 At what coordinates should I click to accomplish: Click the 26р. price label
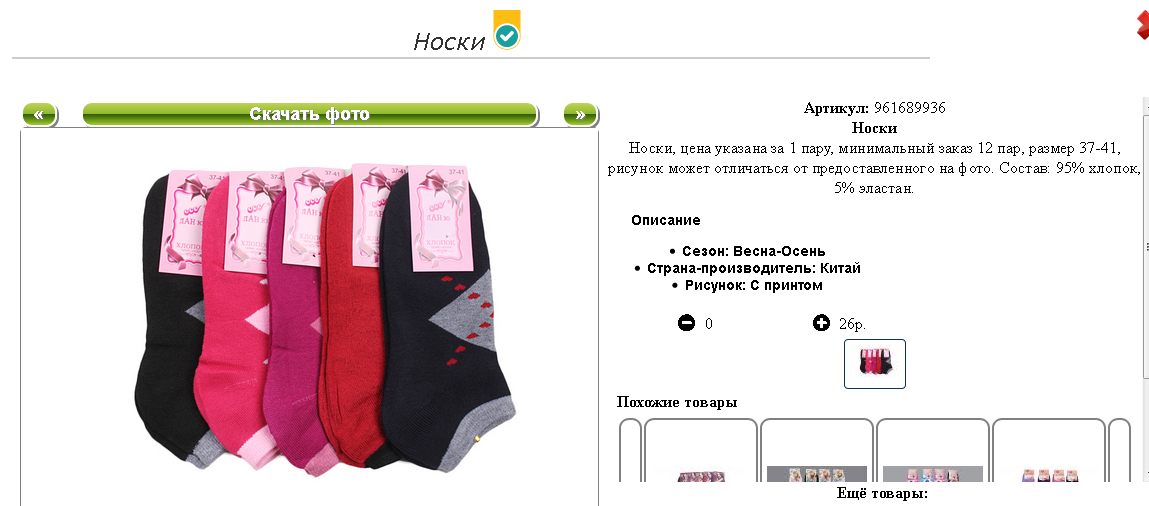point(852,324)
